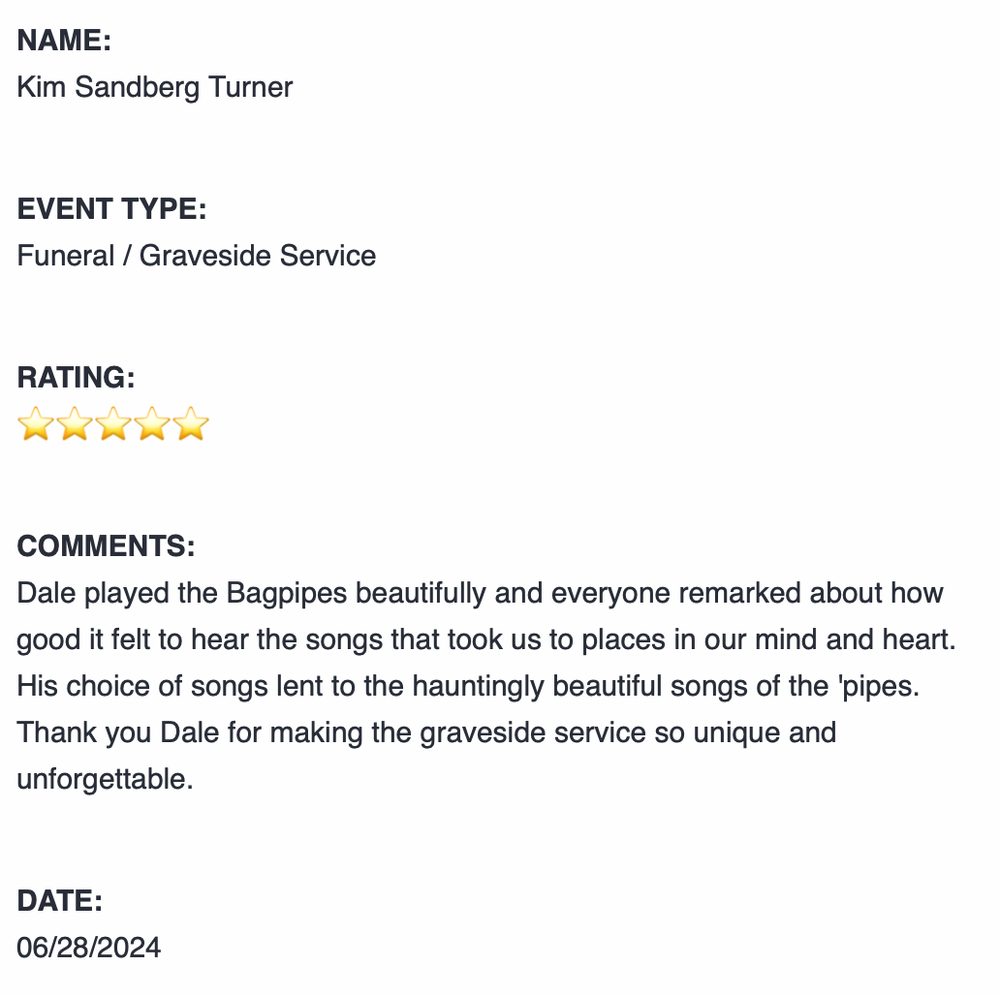Click the date value 06/28/2024
This screenshot has width=1000, height=994.
pyautogui.click(x=89, y=947)
